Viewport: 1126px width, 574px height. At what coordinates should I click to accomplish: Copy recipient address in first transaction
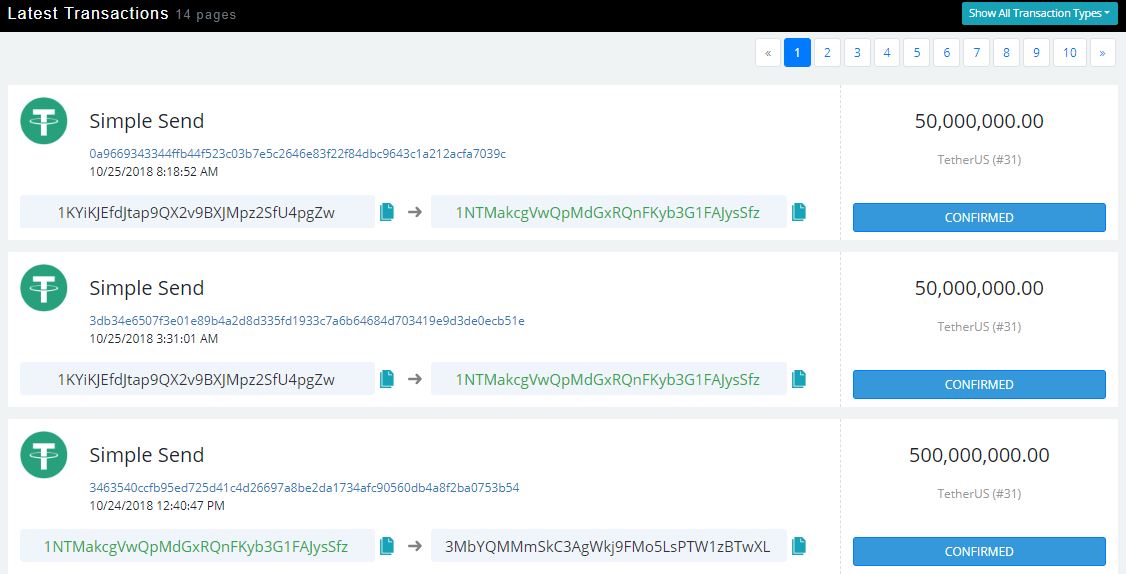(x=799, y=212)
